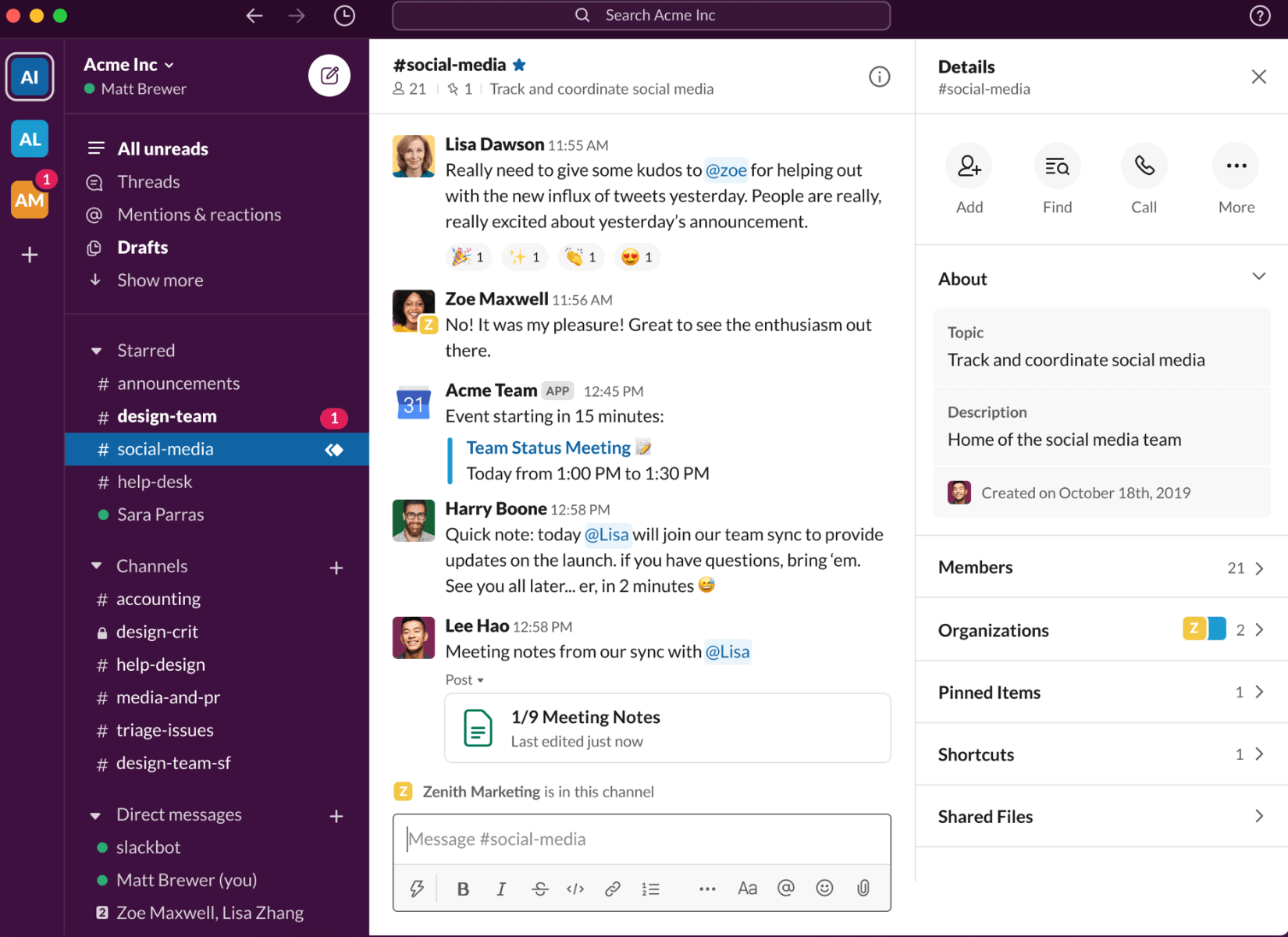The width and height of the screenshot is (1288, 937).
Task: Click the Message #social-media input field
Action: (641, 839)
